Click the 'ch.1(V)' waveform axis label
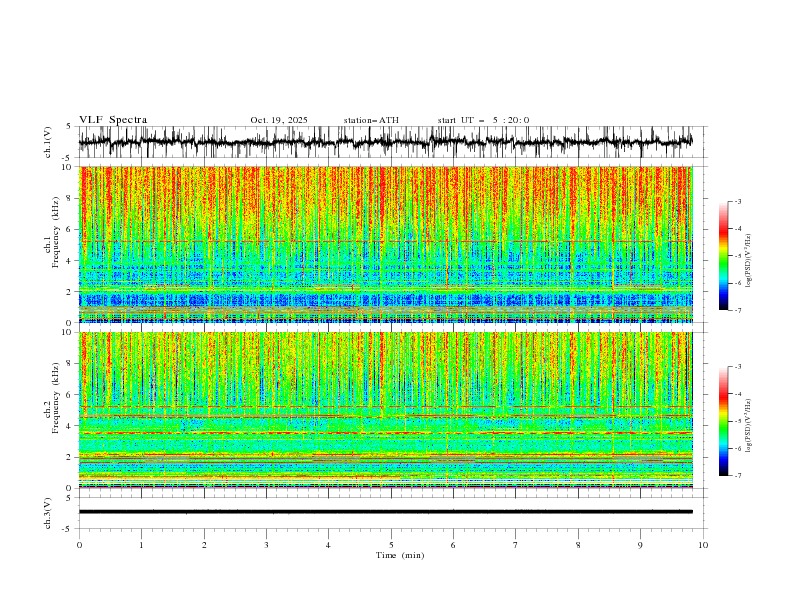Image resolution: width=792 pixels, height=612 pixels. tap(48, 142)
